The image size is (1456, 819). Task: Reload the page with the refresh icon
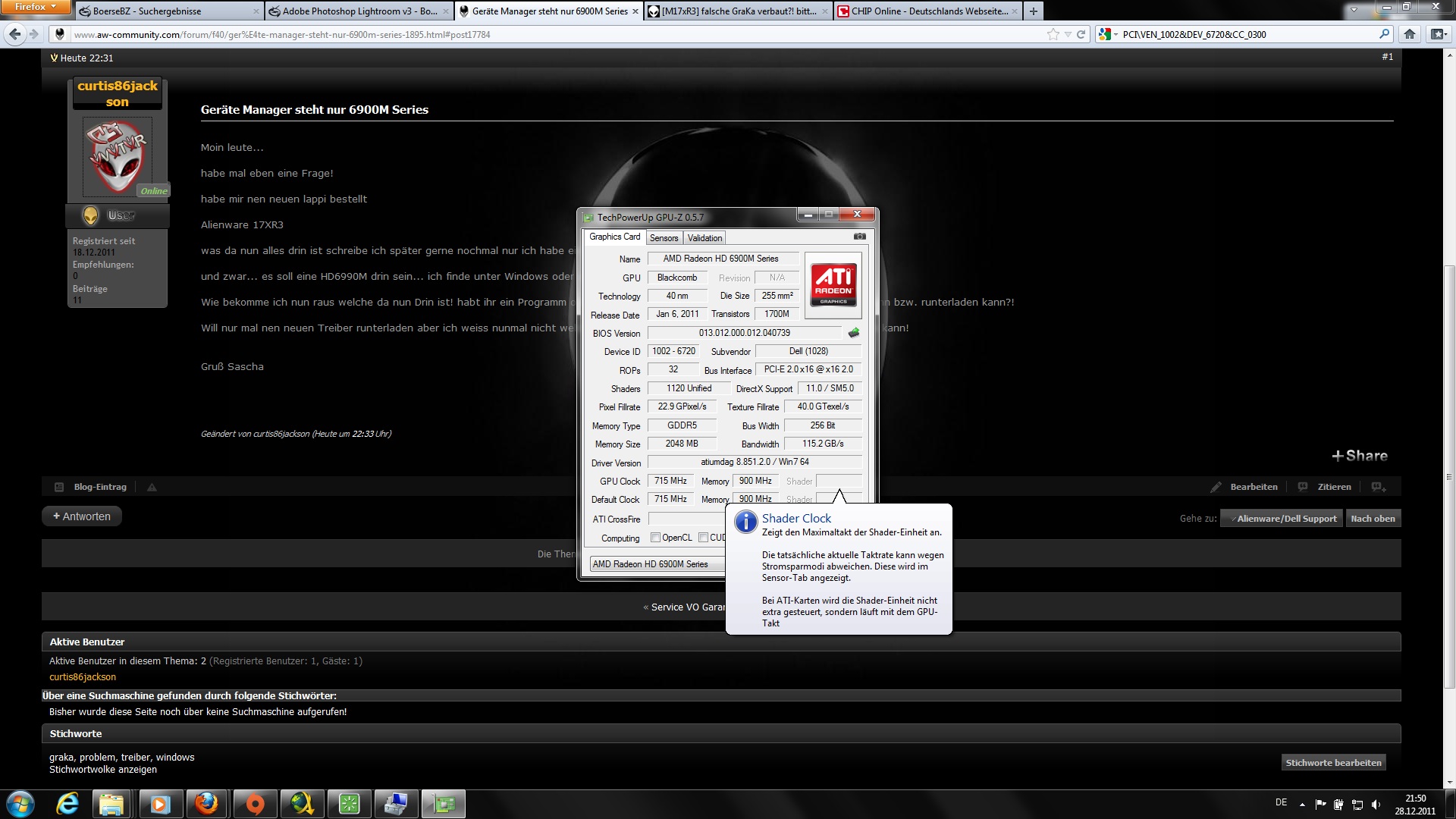coord(1081,34)
